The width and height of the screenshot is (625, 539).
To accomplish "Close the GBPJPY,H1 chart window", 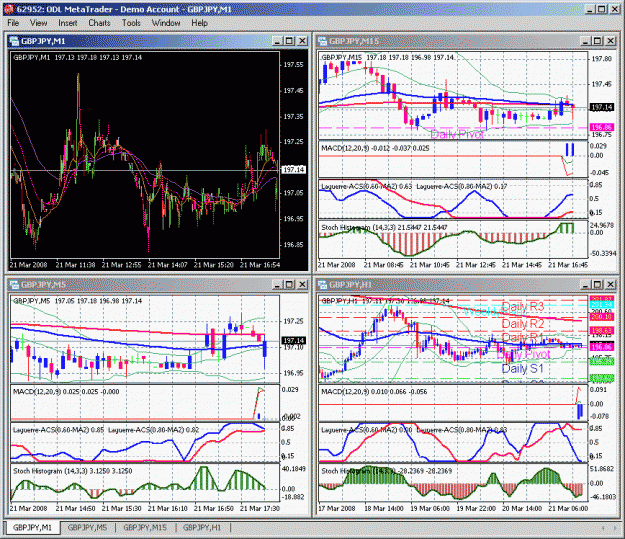I will (611, 284).
